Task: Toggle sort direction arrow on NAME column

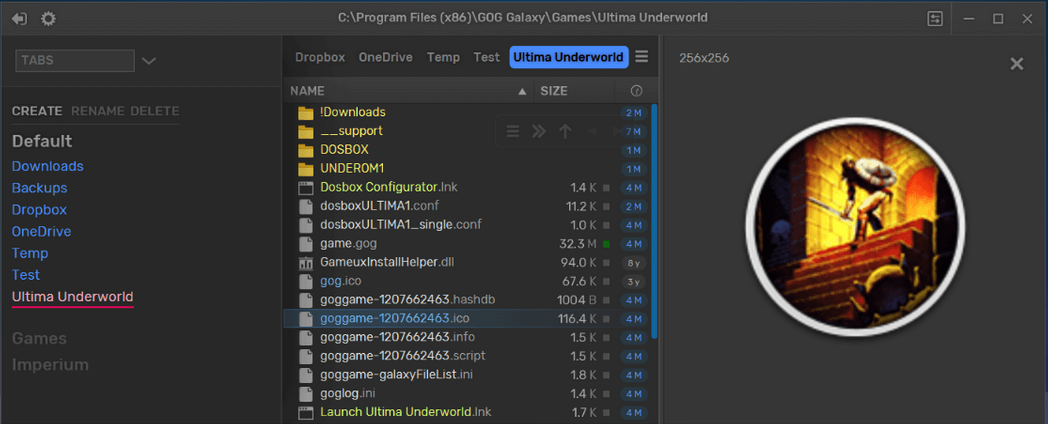Action: [x=522, y=91]
